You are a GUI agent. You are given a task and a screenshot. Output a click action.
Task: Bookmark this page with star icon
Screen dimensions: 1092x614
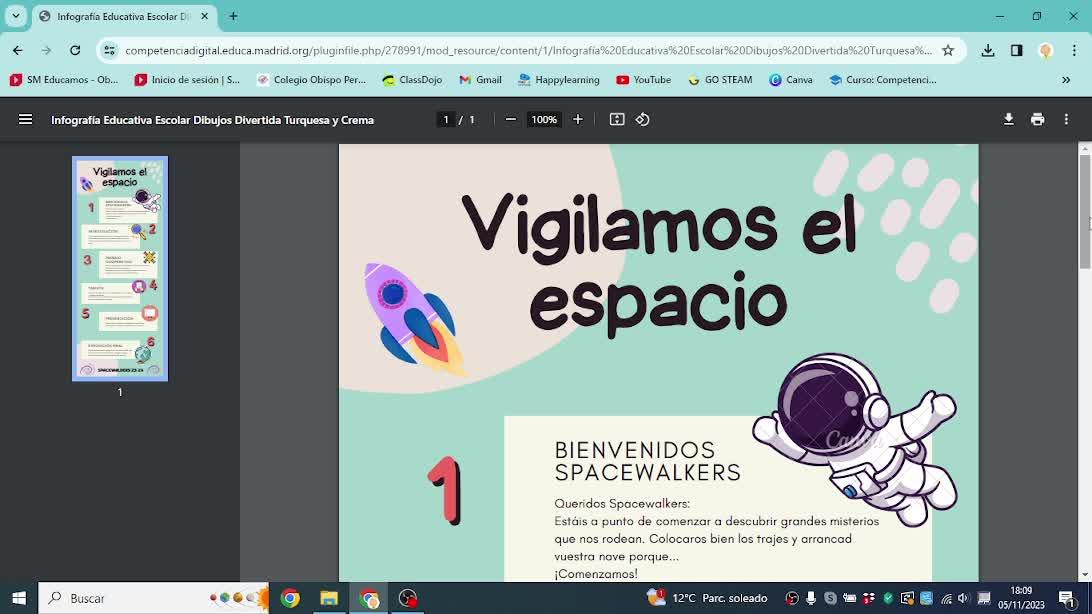[x=948, y=50]
